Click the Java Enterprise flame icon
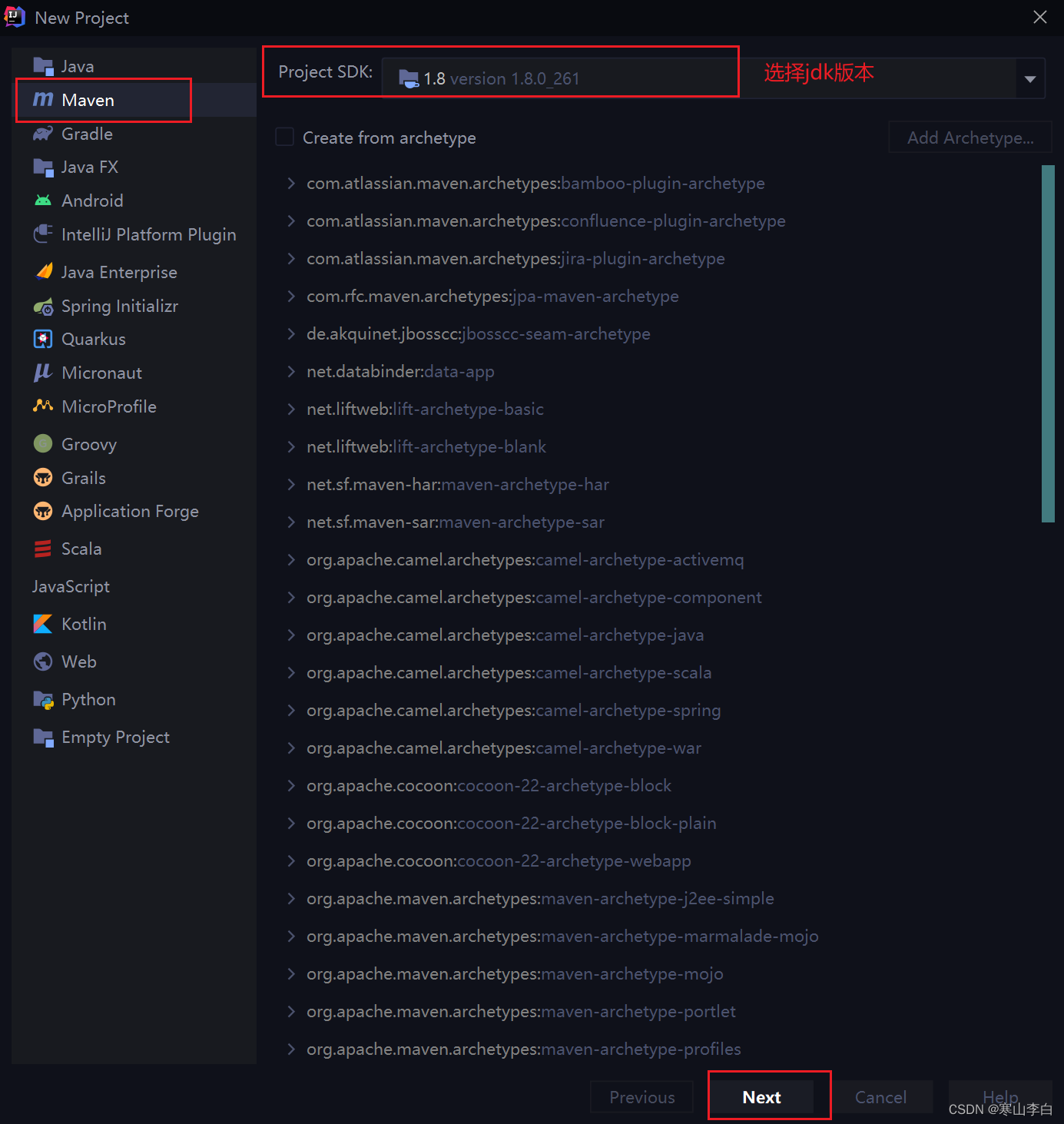Viewport: 1064px width, 1124px height. (43, 272)
